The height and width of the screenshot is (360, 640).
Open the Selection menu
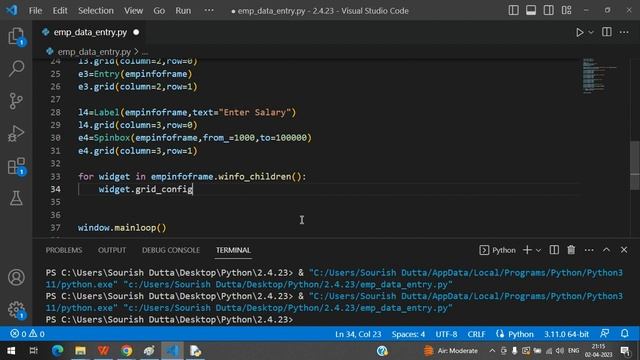pyautogui.click(x=96, y=11)
